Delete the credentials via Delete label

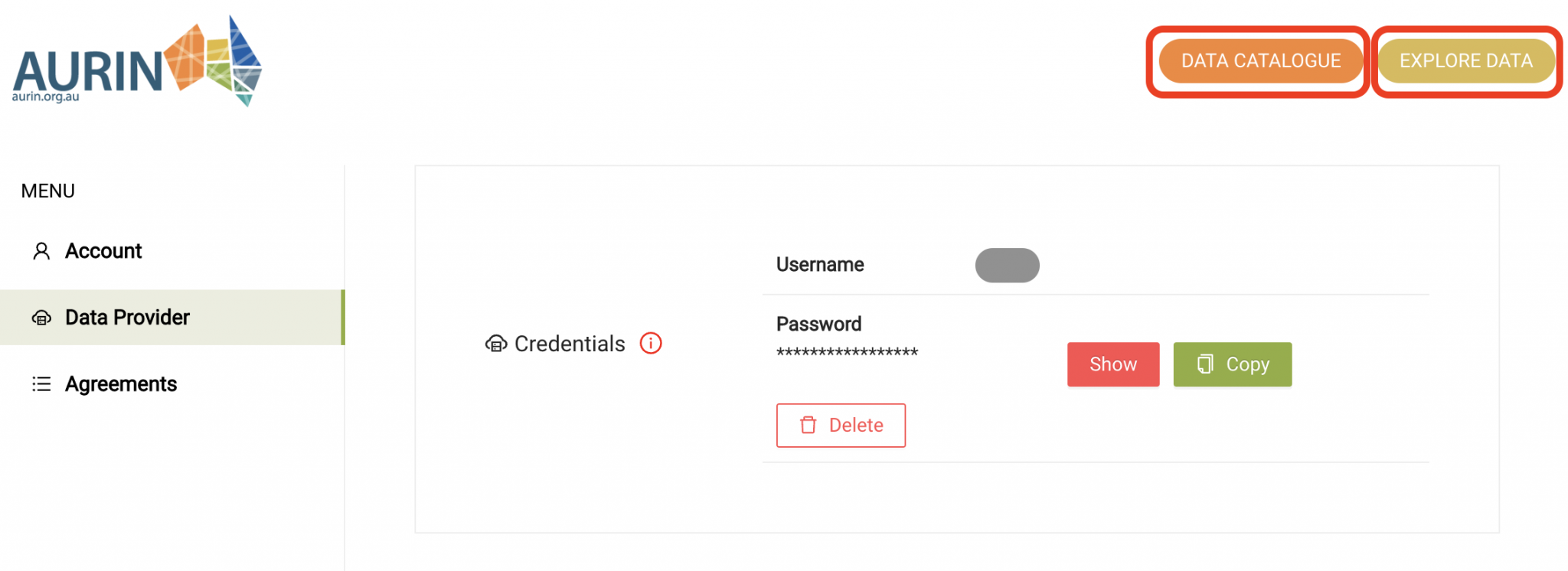pyautogui.click(x=856, y=425)
